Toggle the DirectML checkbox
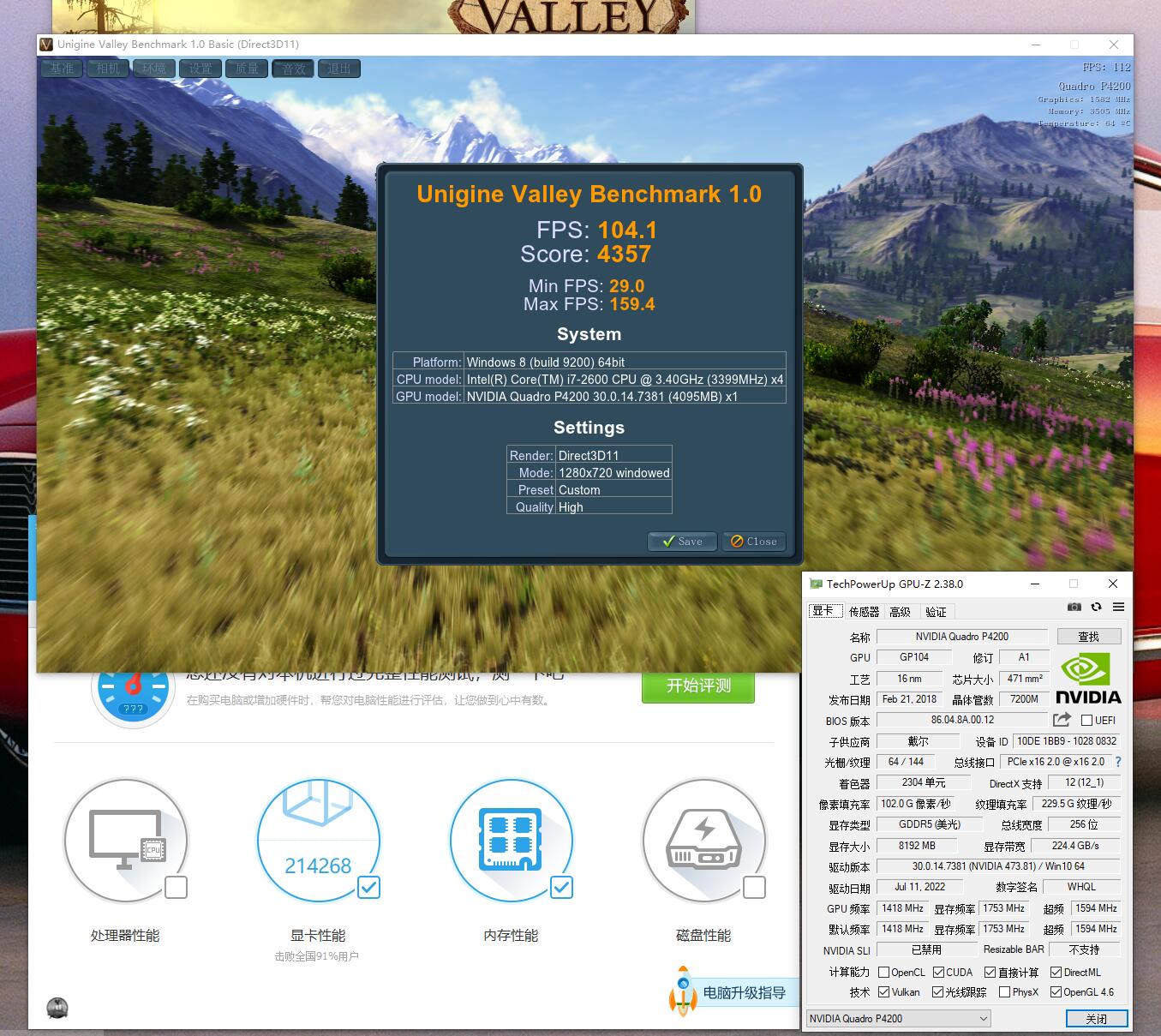 click(x=1056, y=973)
